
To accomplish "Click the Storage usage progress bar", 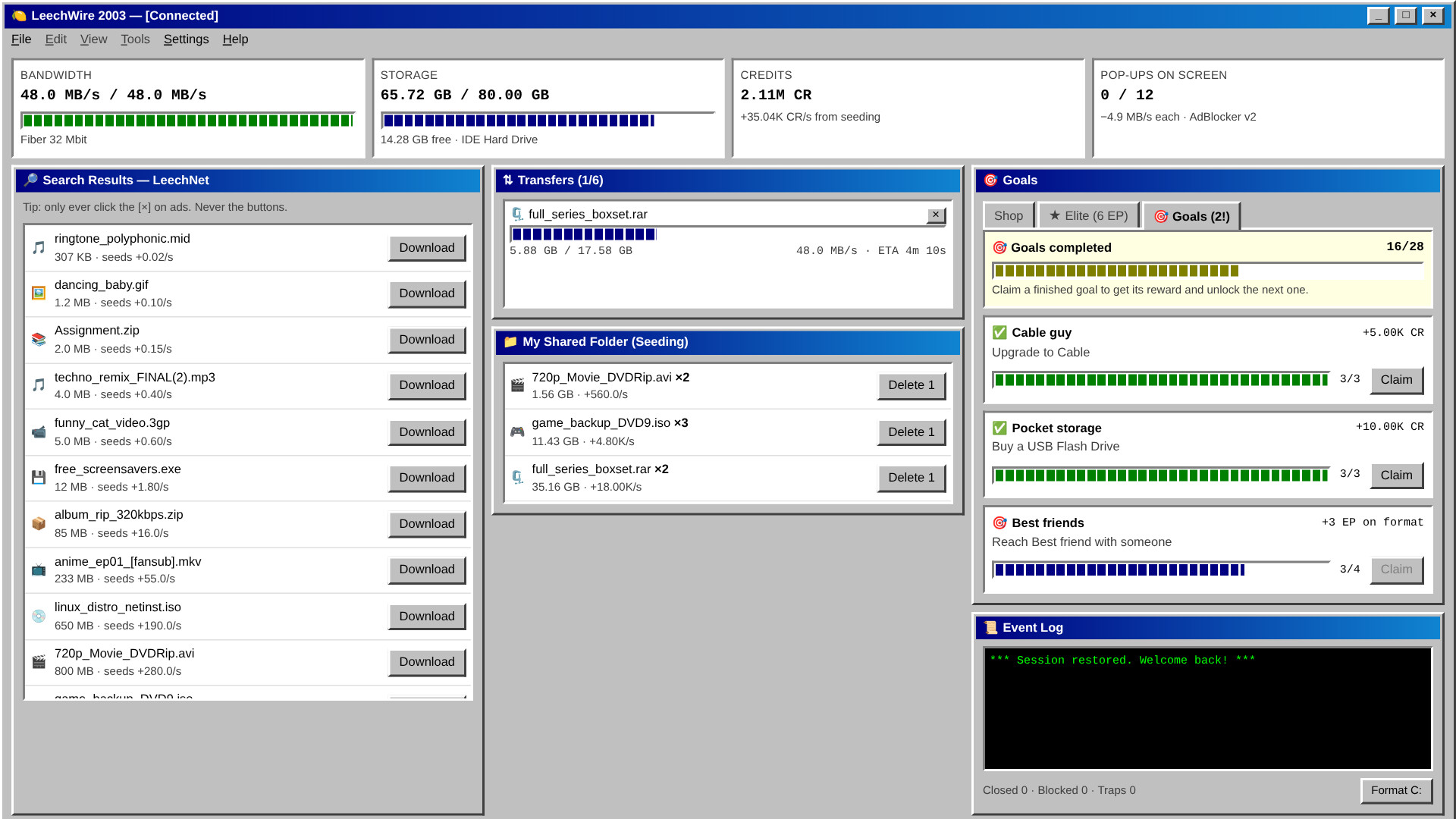I will (548, 121).
